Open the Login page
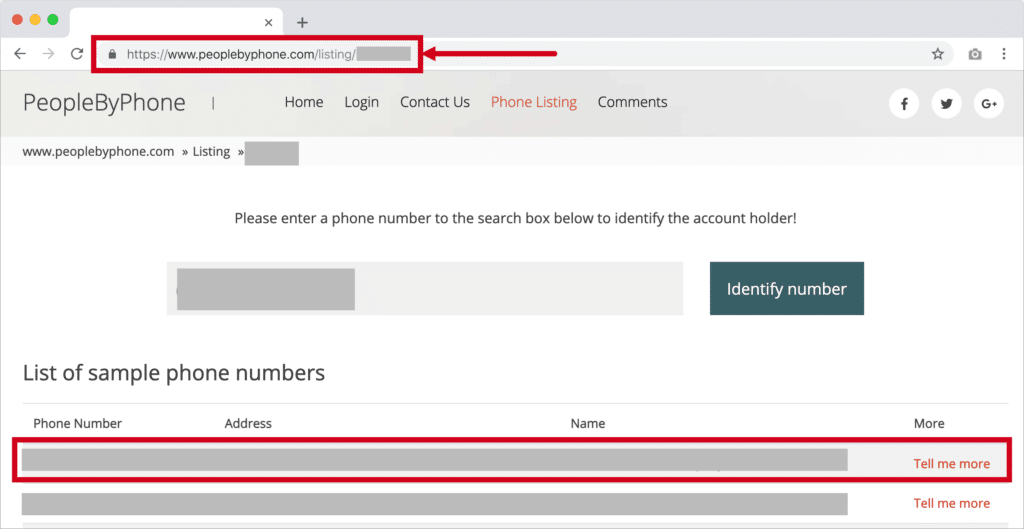The width and height of the screenshot is (1024, 529). (x=361, y=102)
